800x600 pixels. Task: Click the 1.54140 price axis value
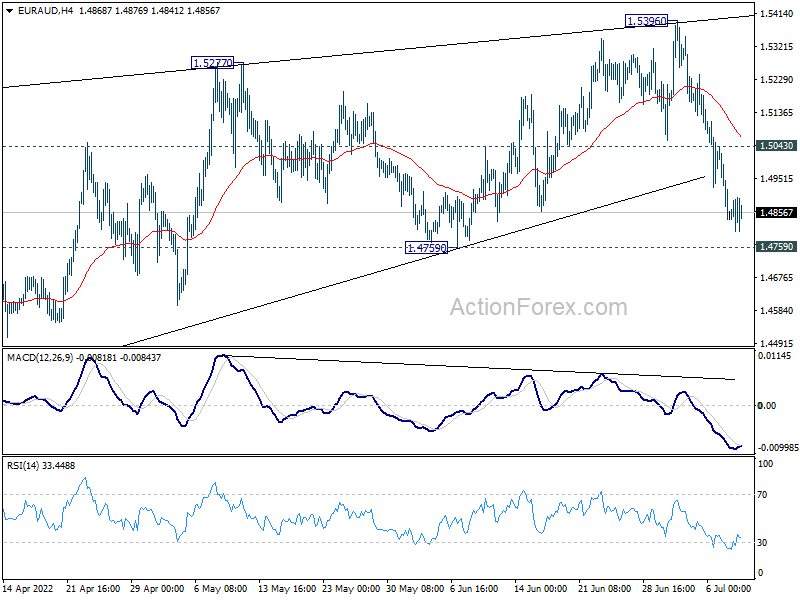(777, 14)
